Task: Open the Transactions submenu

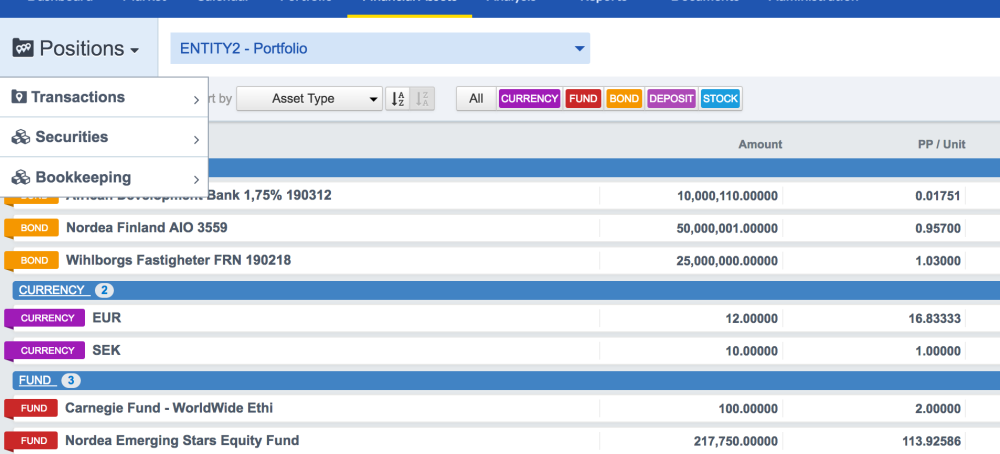Action: click(105, 98)
